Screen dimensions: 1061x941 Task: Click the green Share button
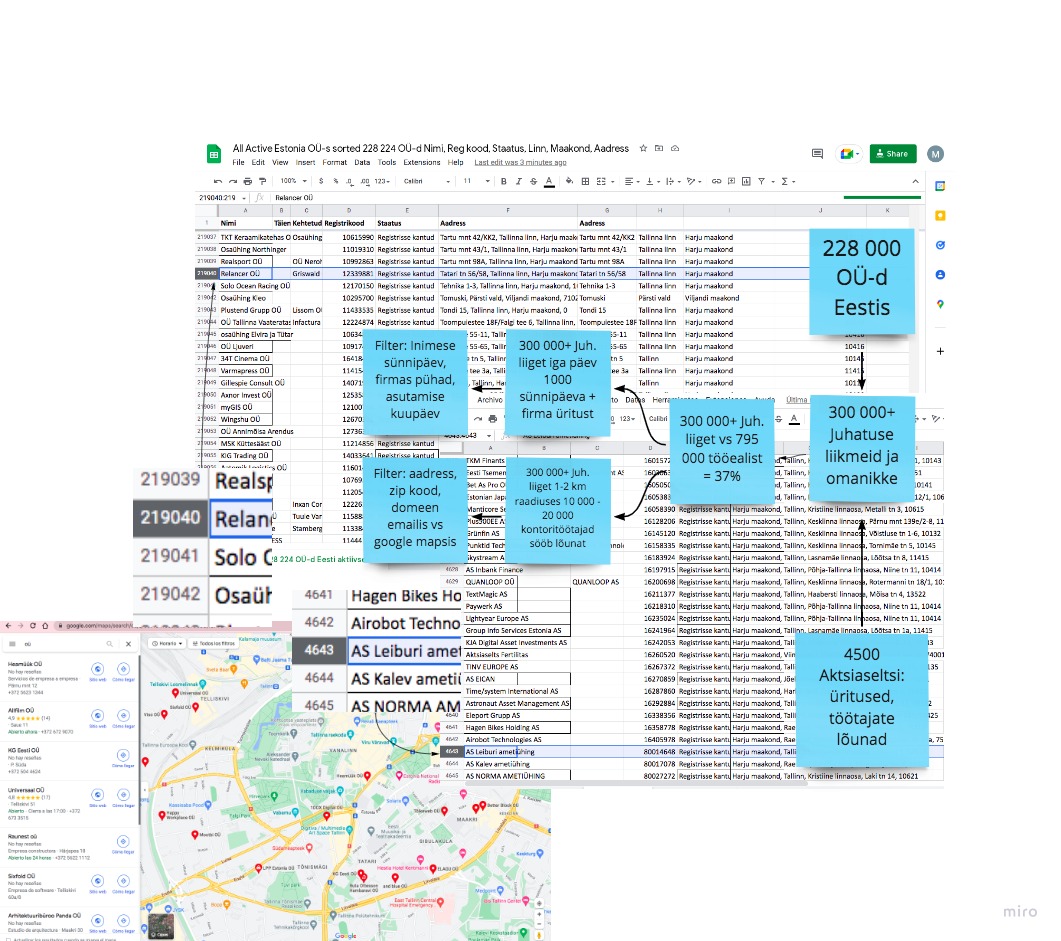point(893,154)
